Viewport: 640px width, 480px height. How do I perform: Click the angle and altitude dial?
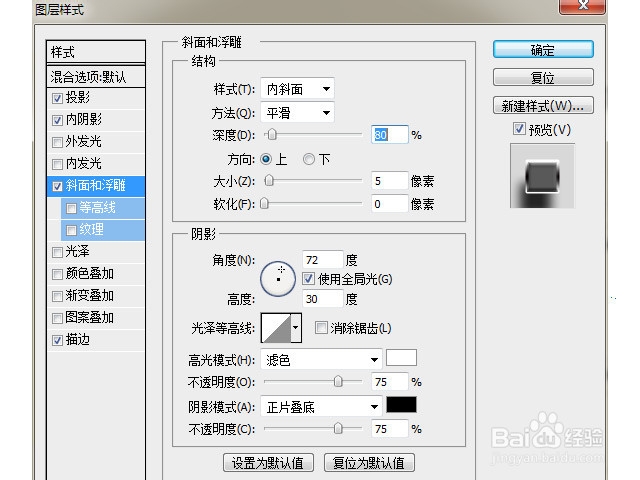pos(278,279)
